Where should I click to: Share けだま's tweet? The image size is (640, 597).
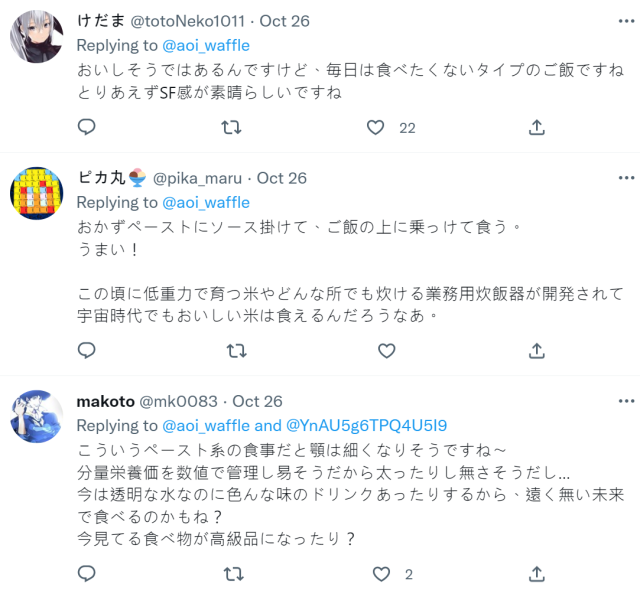pyautogui.click(x=537, y=127)
